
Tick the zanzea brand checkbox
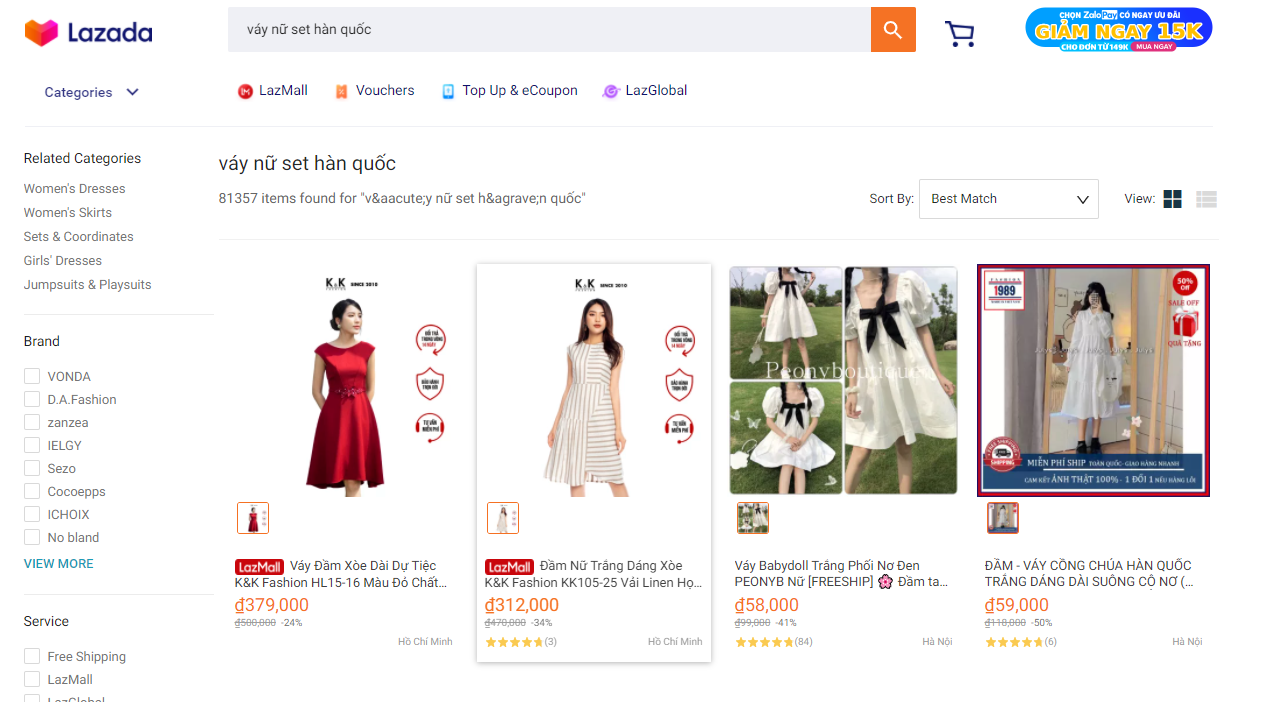tap(32, 422)
